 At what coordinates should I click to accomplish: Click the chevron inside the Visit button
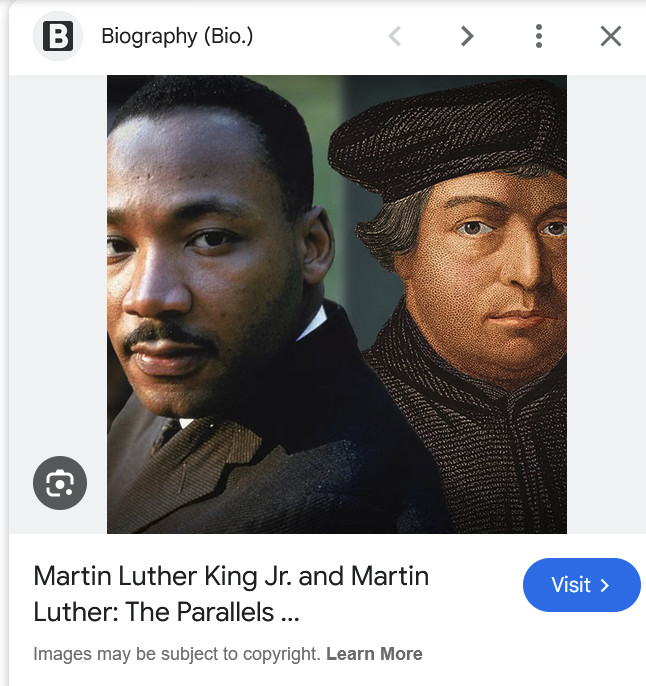click(x=605, y=585)
